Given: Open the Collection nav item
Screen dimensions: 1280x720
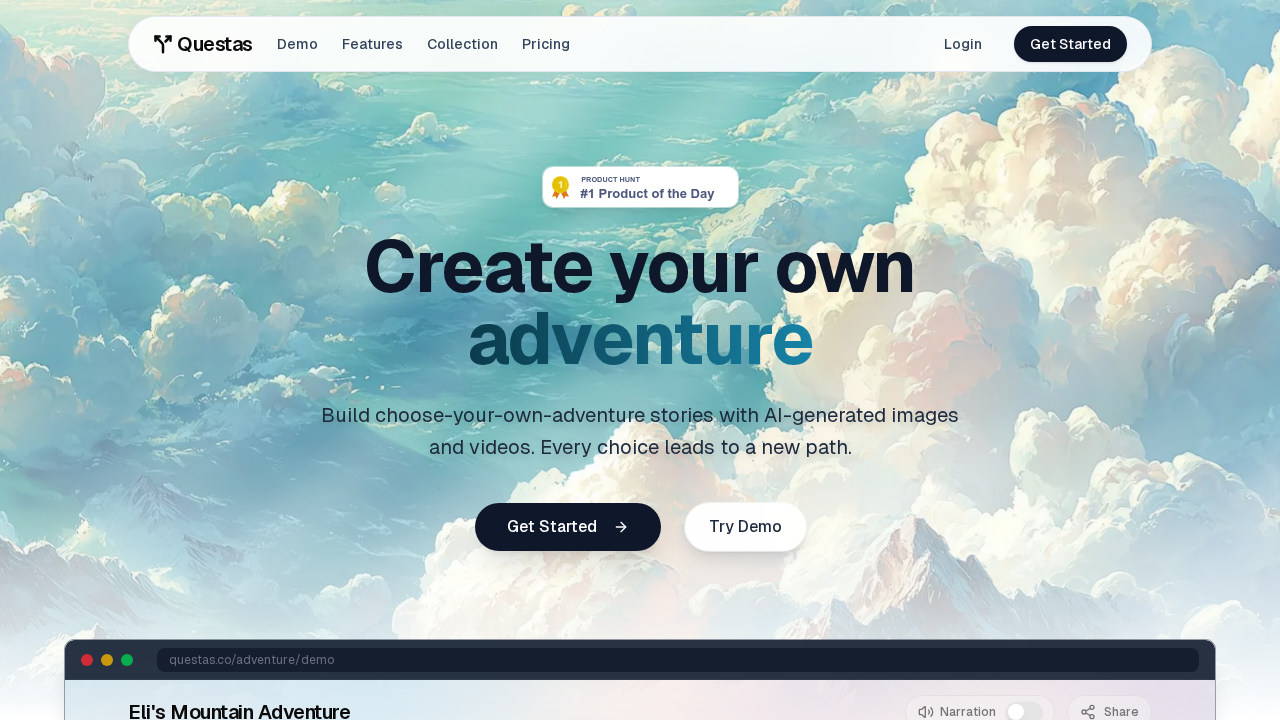Looking at the screenshot, I should tap(462, 44).
